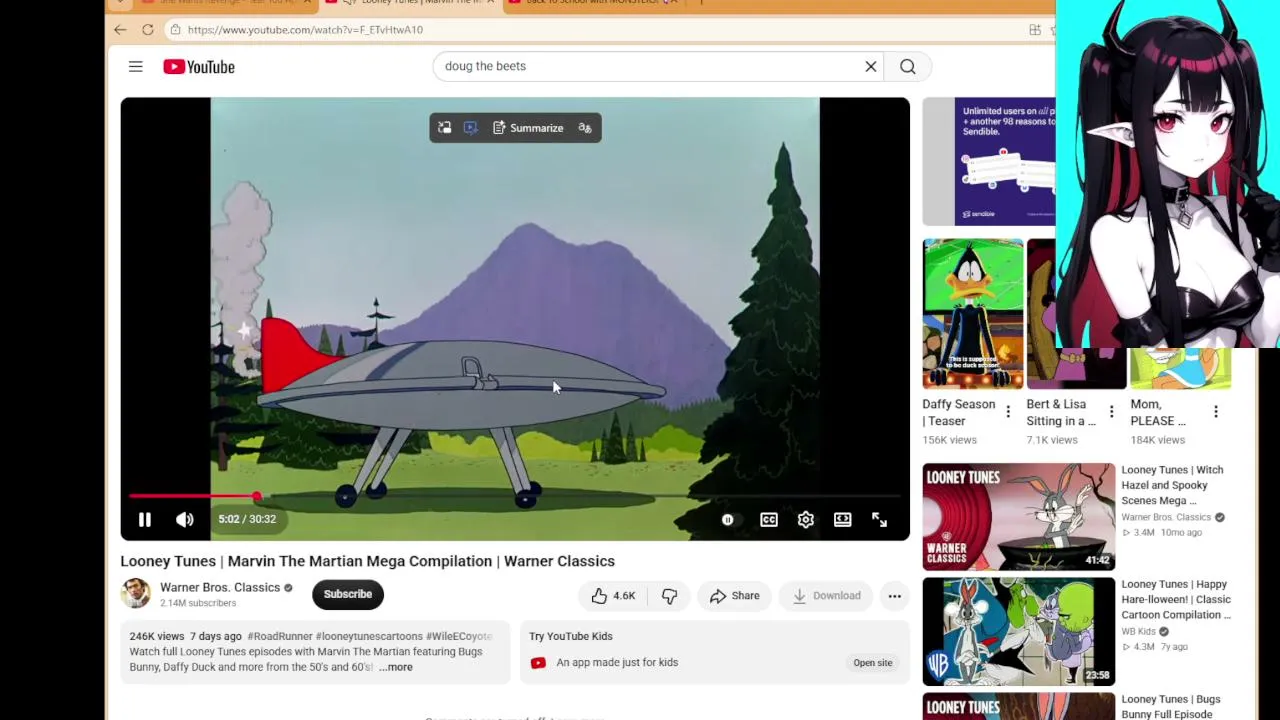Click the 'Try YouTube Kids' heading

point(571,636)
